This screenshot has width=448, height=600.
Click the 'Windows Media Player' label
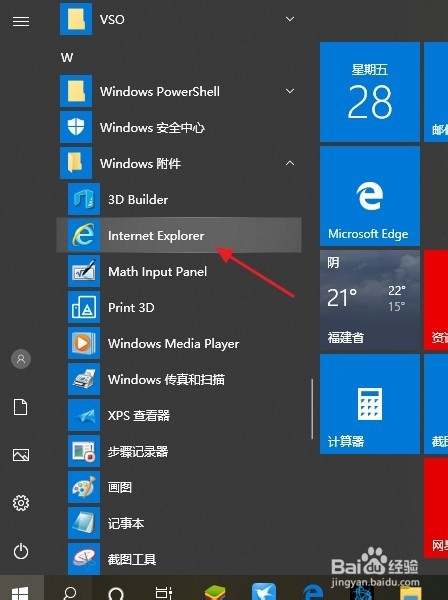click(174, 343)
